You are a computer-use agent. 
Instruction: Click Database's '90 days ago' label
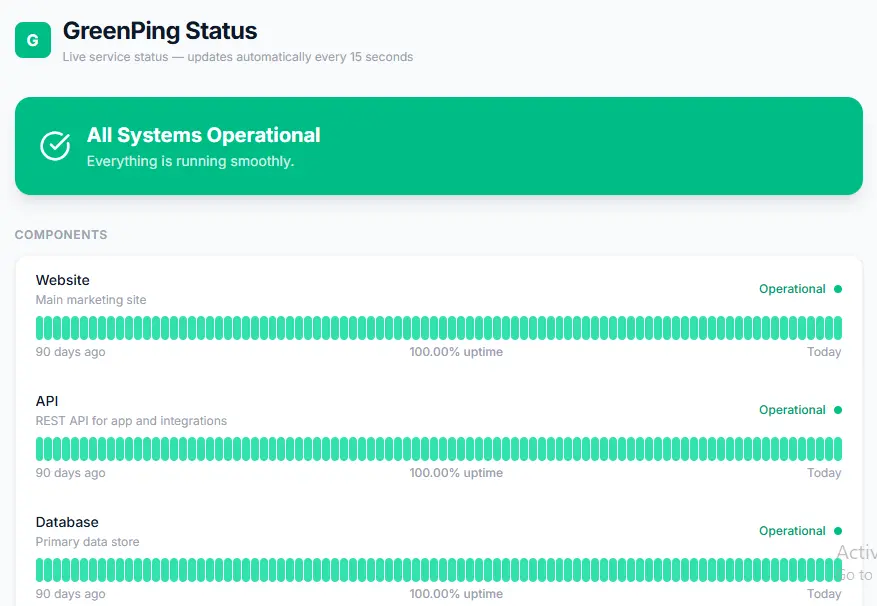pos(70,594)
